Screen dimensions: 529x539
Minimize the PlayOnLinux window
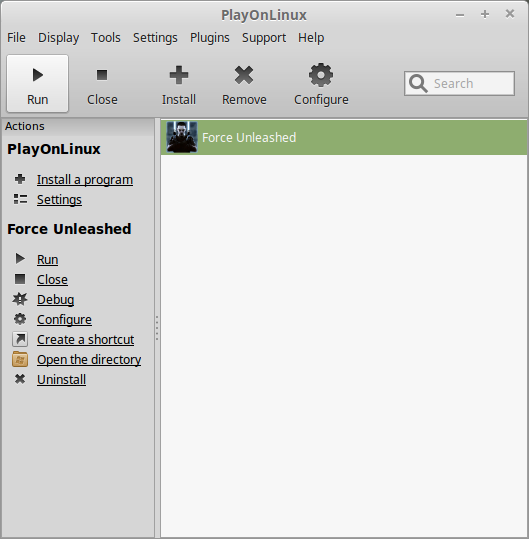(x=460, y=15)
